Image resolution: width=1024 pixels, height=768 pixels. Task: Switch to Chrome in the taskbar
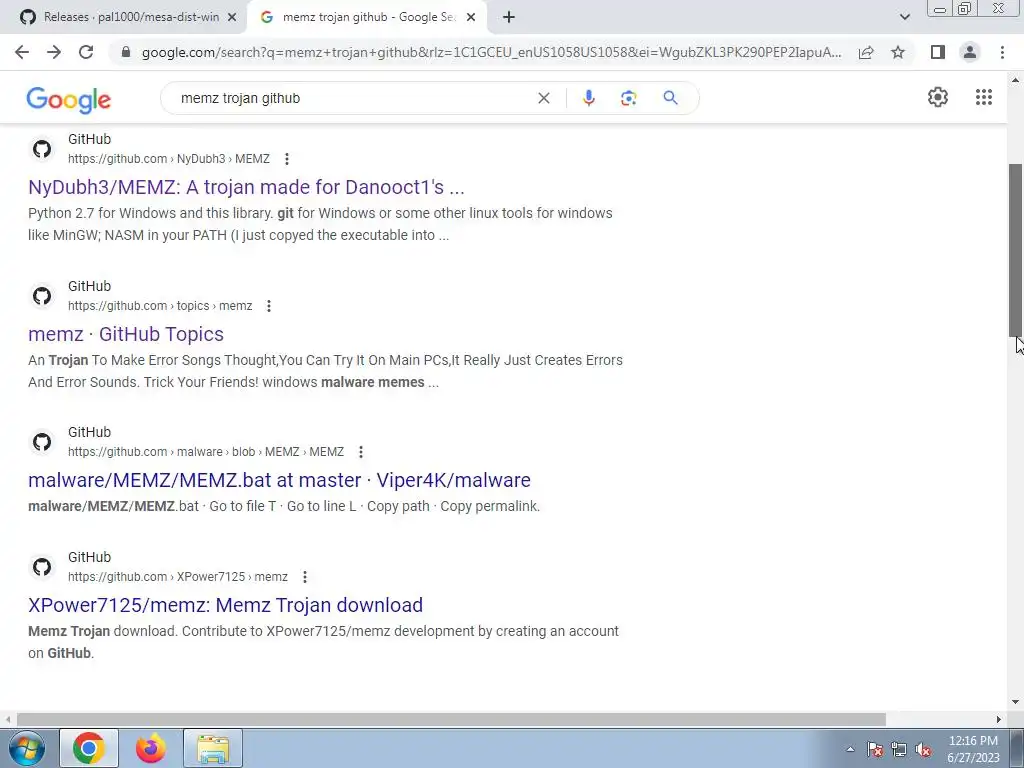[89, 748]
